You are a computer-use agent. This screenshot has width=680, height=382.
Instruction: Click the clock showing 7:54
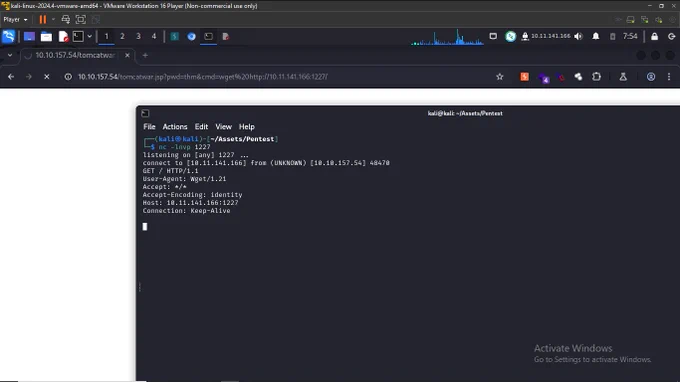click(630, 36)
